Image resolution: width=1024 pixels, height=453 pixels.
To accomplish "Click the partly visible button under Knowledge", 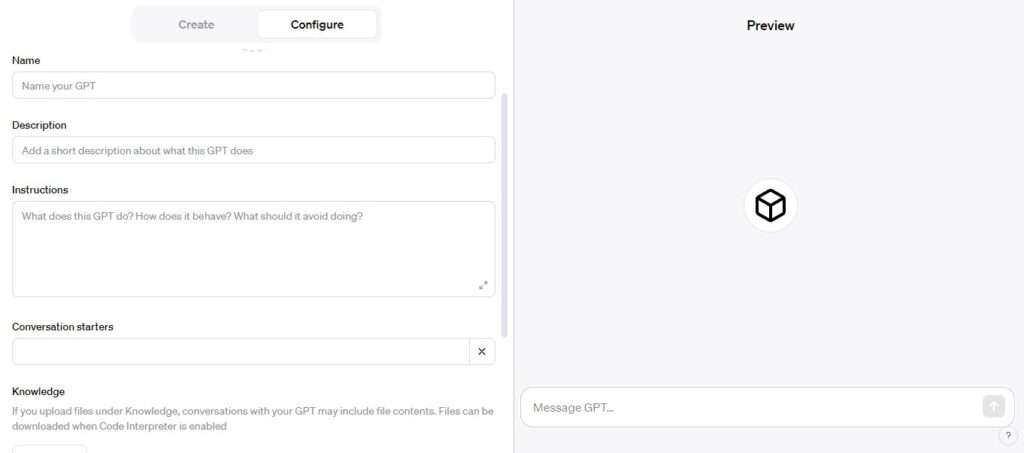I will pos(50,449).
